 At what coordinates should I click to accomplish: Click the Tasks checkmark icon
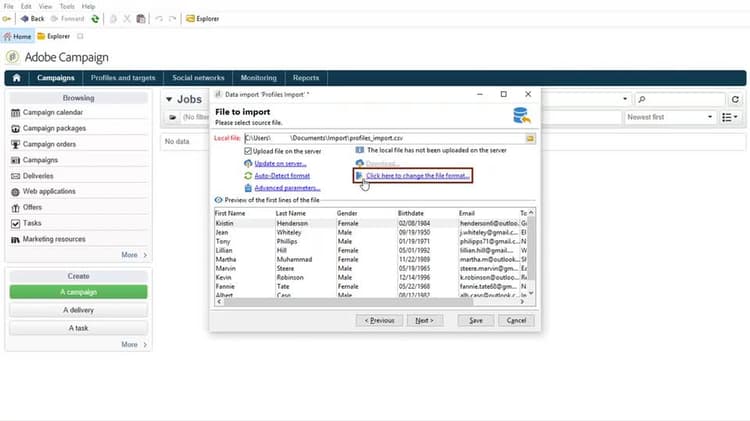click(x=15, y=223)
